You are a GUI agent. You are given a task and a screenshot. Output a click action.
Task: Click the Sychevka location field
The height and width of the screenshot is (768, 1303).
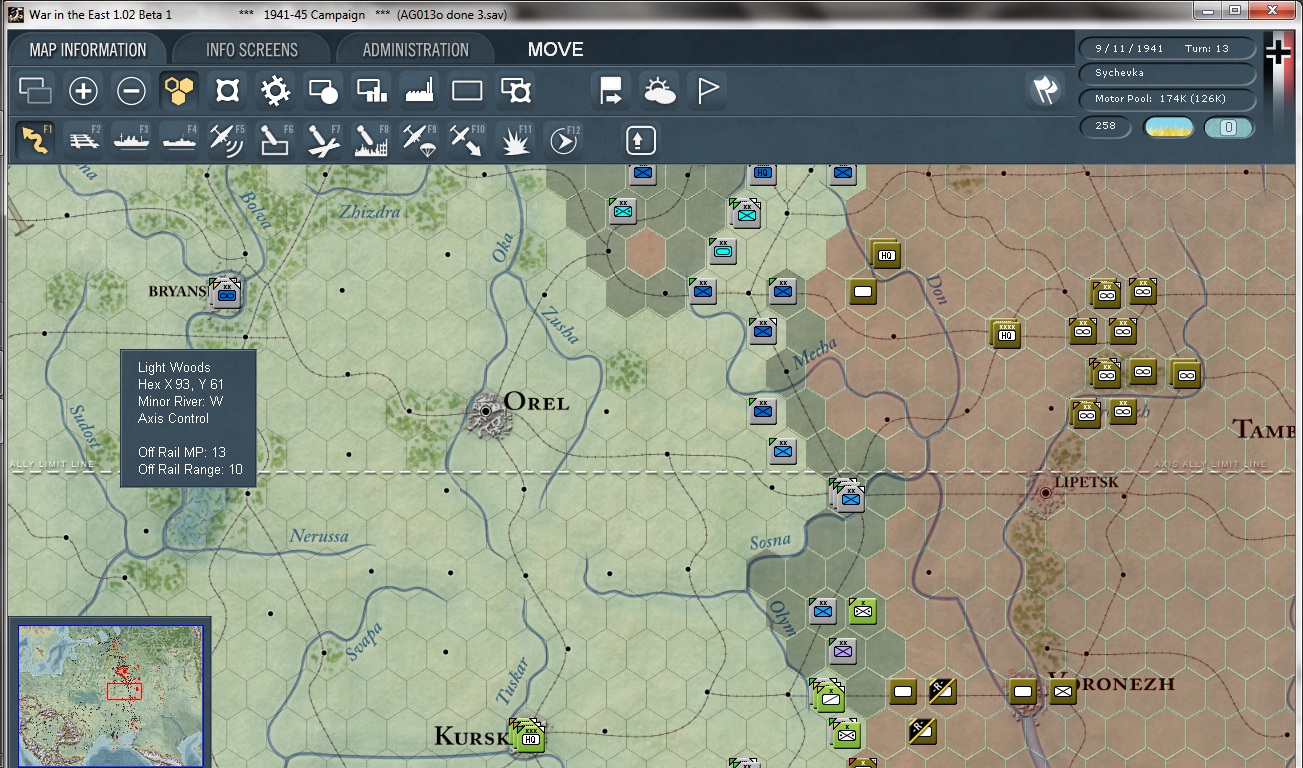pyautogui.click(x=1167, y=74)
